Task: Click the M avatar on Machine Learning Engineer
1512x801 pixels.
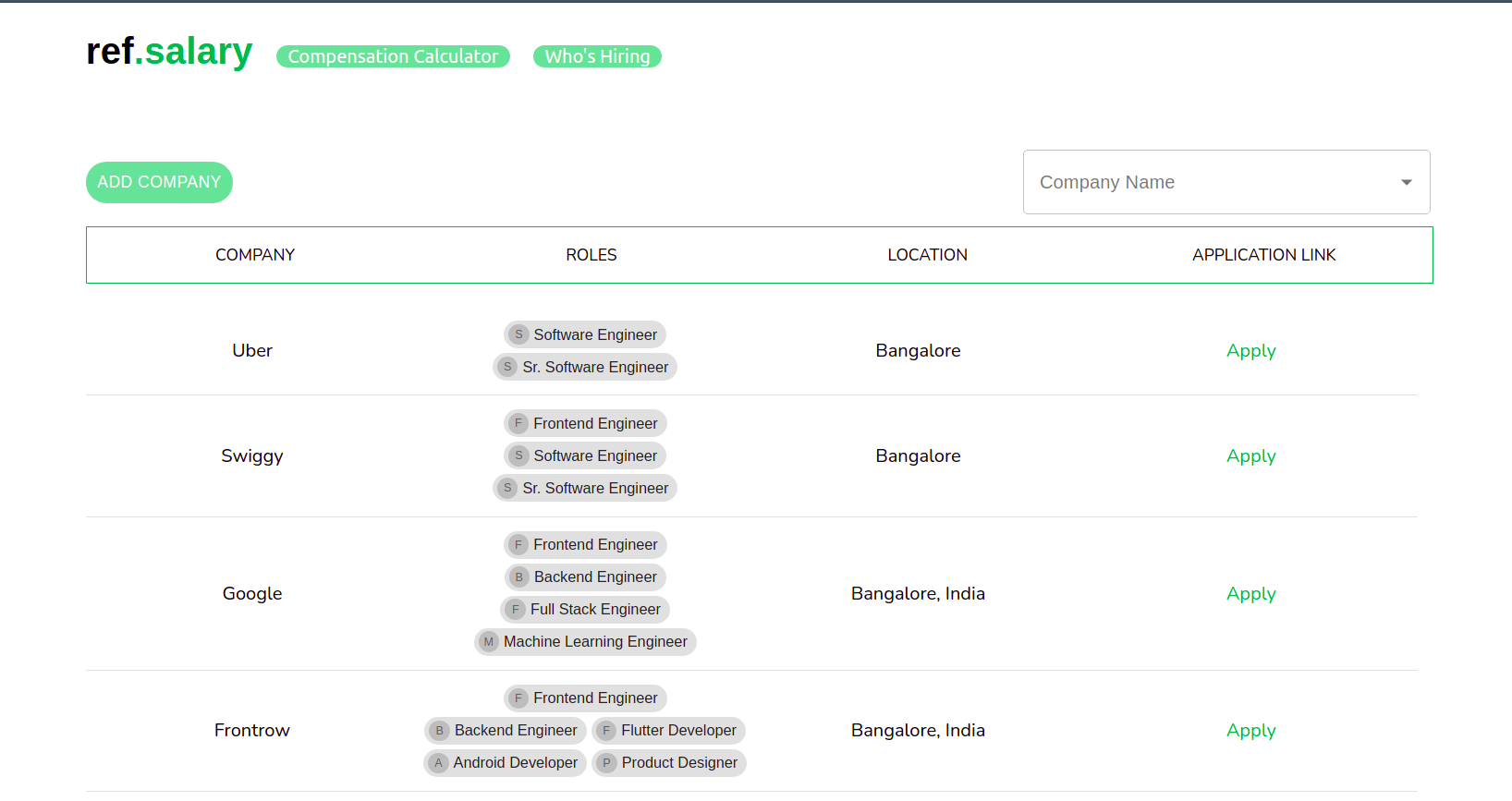Action: 489,641
